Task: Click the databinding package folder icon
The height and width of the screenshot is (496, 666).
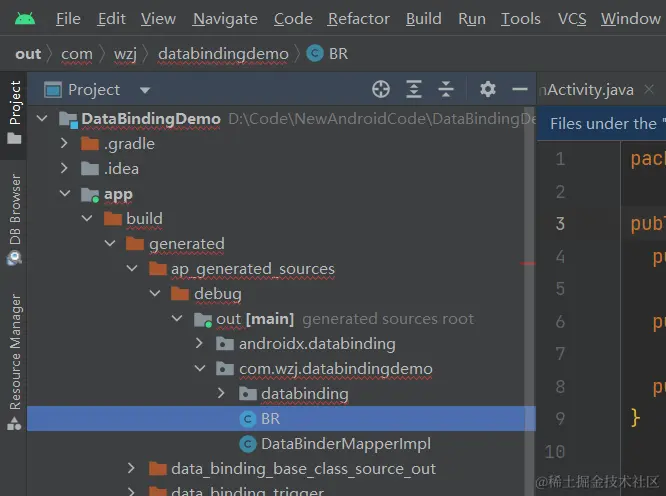Action: coord(248,394)
